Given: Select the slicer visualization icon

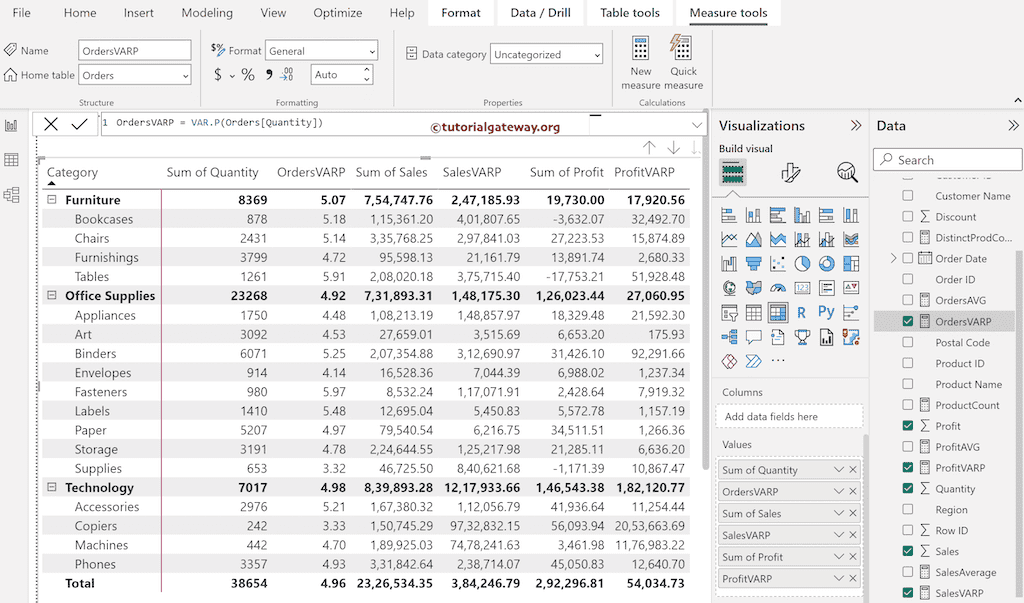Looking at the screenshot, I should pyautogui.click(x=729, y=312).
